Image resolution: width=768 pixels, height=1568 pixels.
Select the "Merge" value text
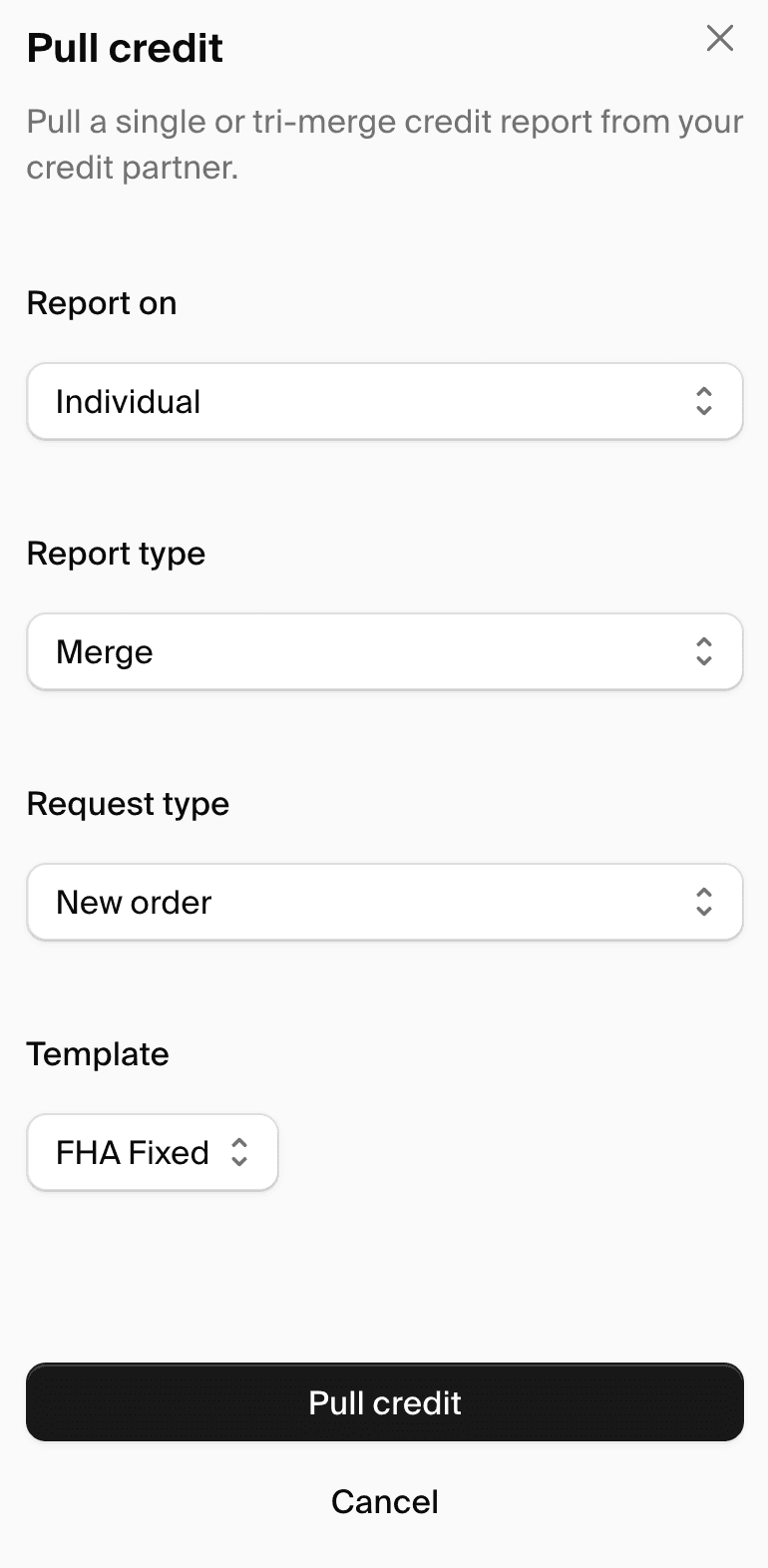(105, 652)
